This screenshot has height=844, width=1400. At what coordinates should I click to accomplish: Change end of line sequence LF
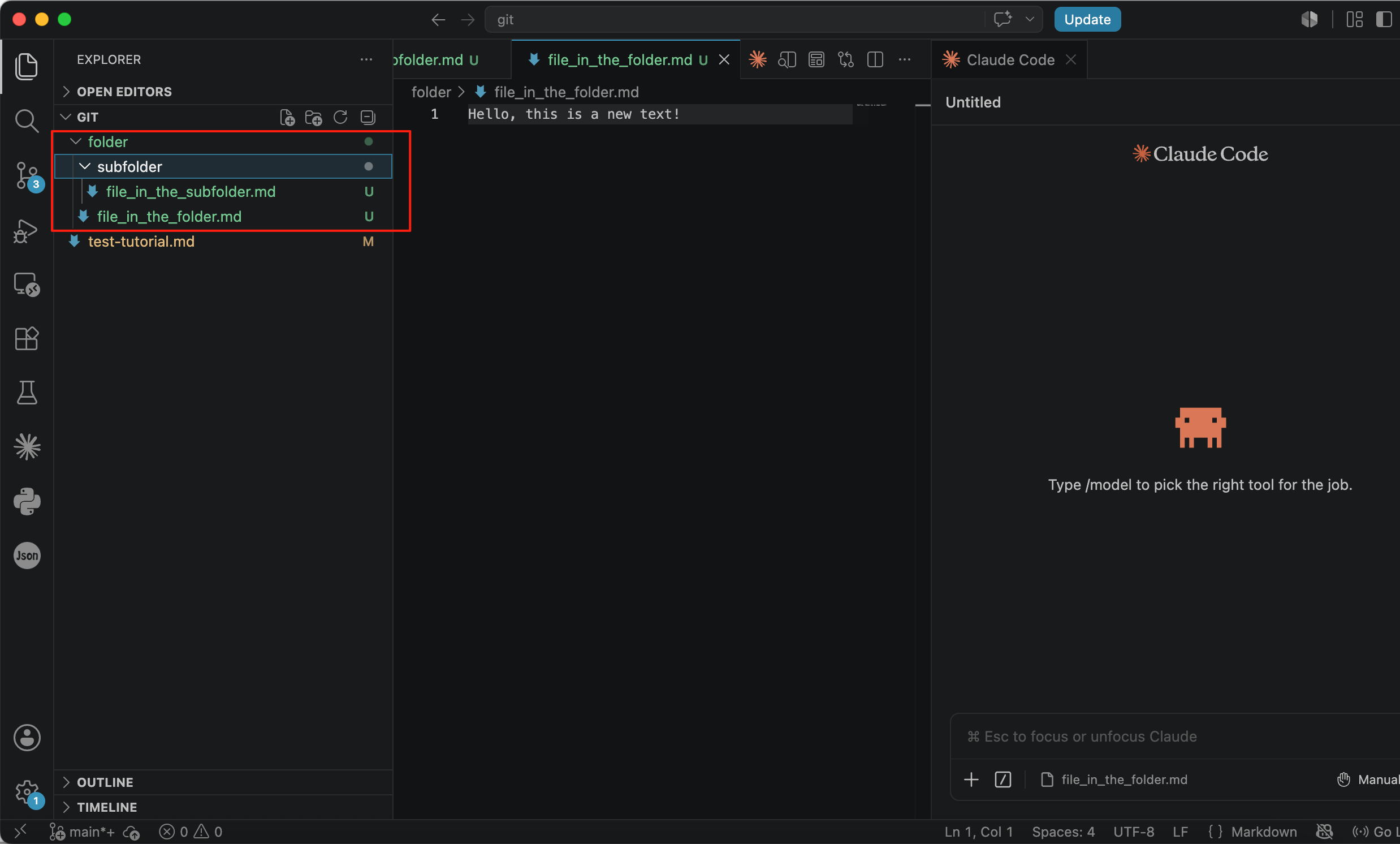coord(1180,832)
